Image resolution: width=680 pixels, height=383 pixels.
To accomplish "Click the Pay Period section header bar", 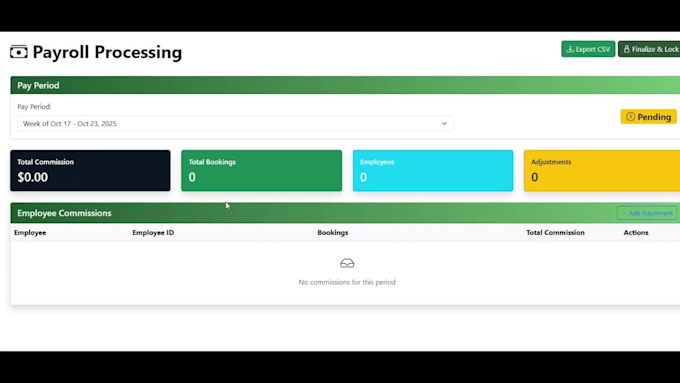I will [345, 85].
